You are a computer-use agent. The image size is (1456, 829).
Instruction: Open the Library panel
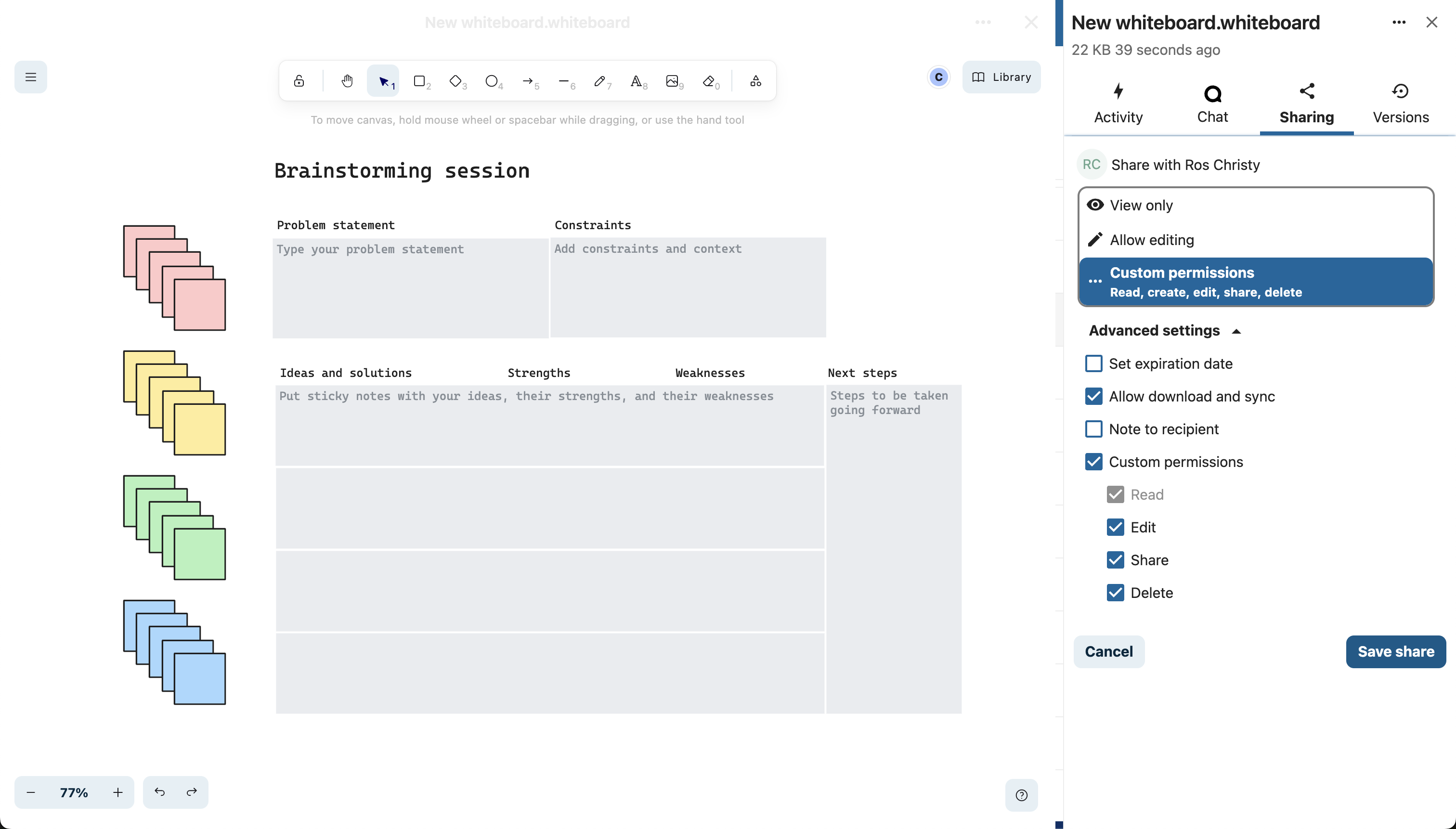pyautogui.click(x=1001, y=77)
